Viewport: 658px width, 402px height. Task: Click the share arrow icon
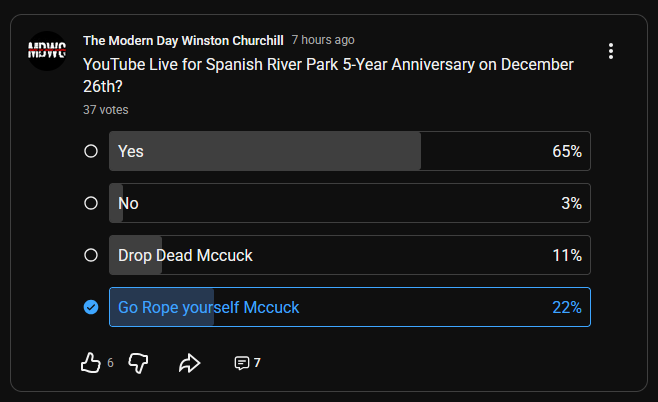190,363
